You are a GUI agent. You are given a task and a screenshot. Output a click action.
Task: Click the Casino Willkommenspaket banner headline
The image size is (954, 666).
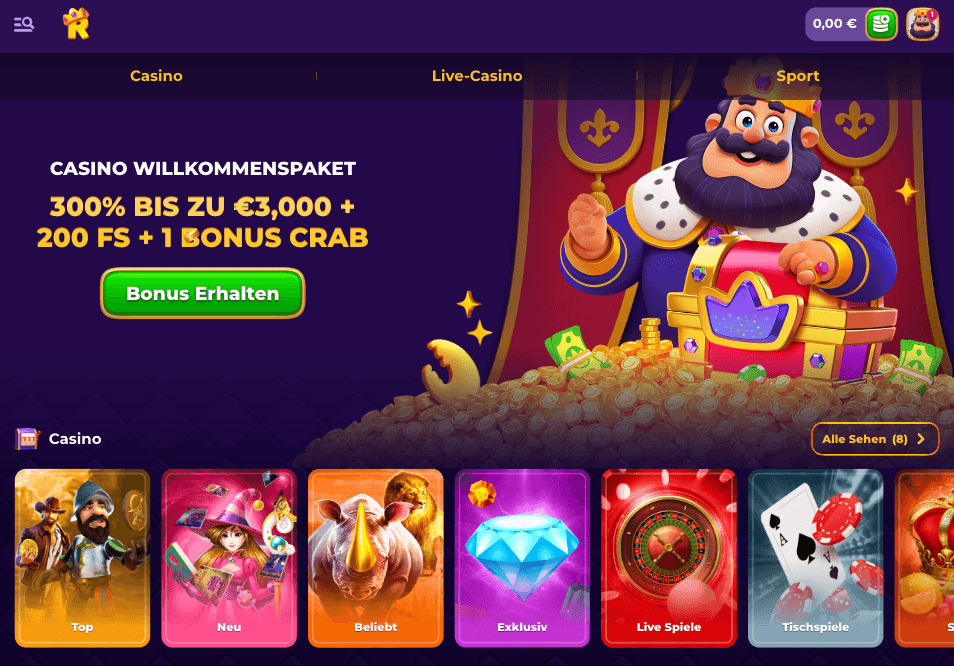pyautogui.click(x=203, y=168)
